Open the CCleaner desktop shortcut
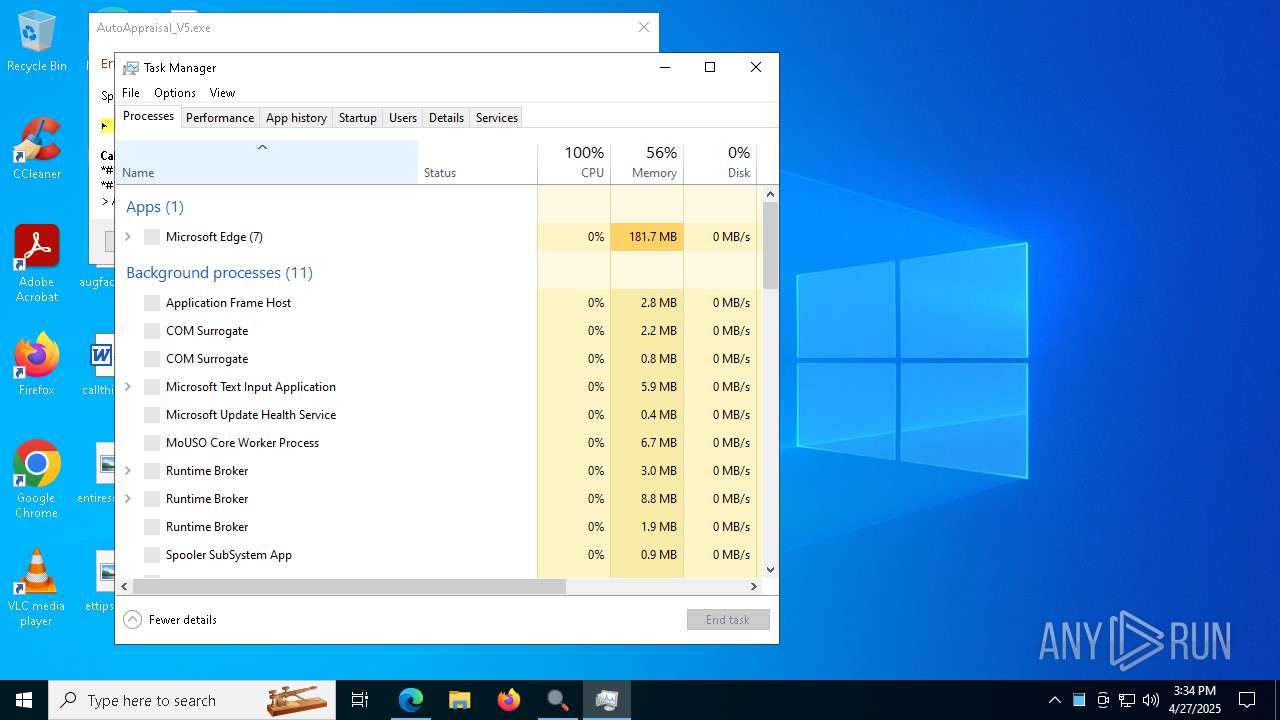Viewport: 1280px width, 720px height. pyautogui.click(x=37, y=149)
